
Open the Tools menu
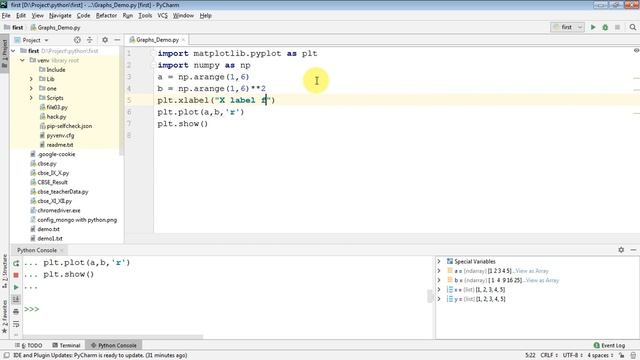[x=145, y=16]
